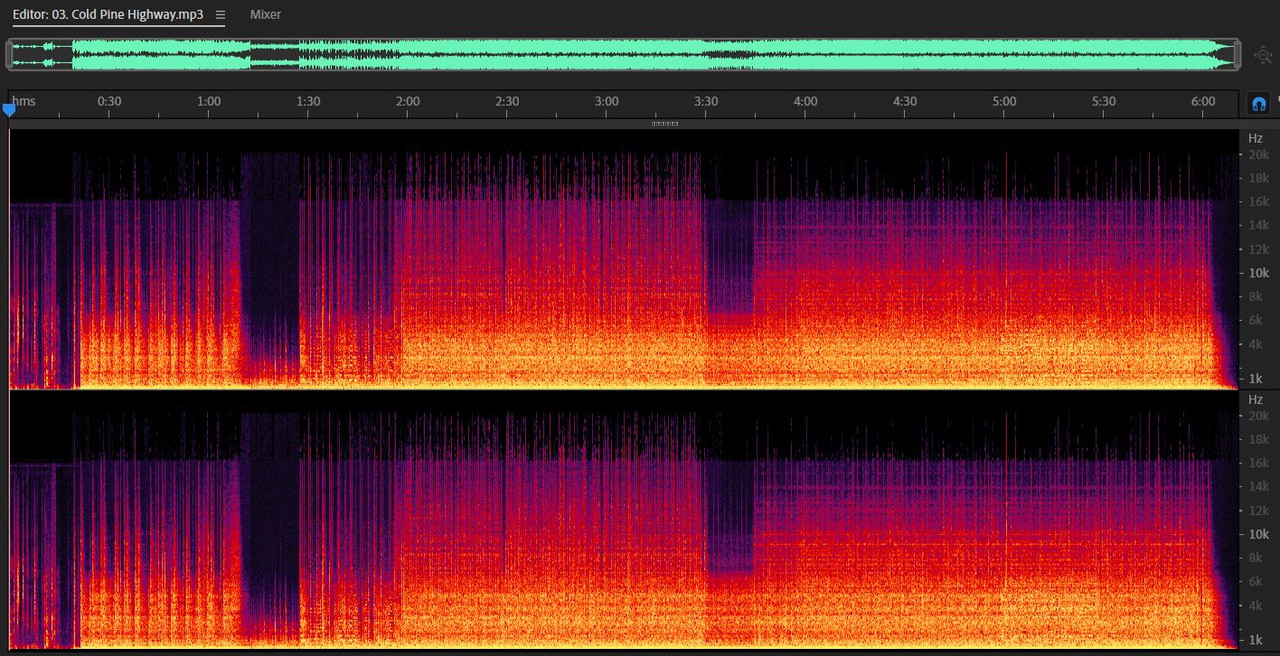Click the 0:30 mark on the time ruler
1280x656 pixels.
coord(109,102)
